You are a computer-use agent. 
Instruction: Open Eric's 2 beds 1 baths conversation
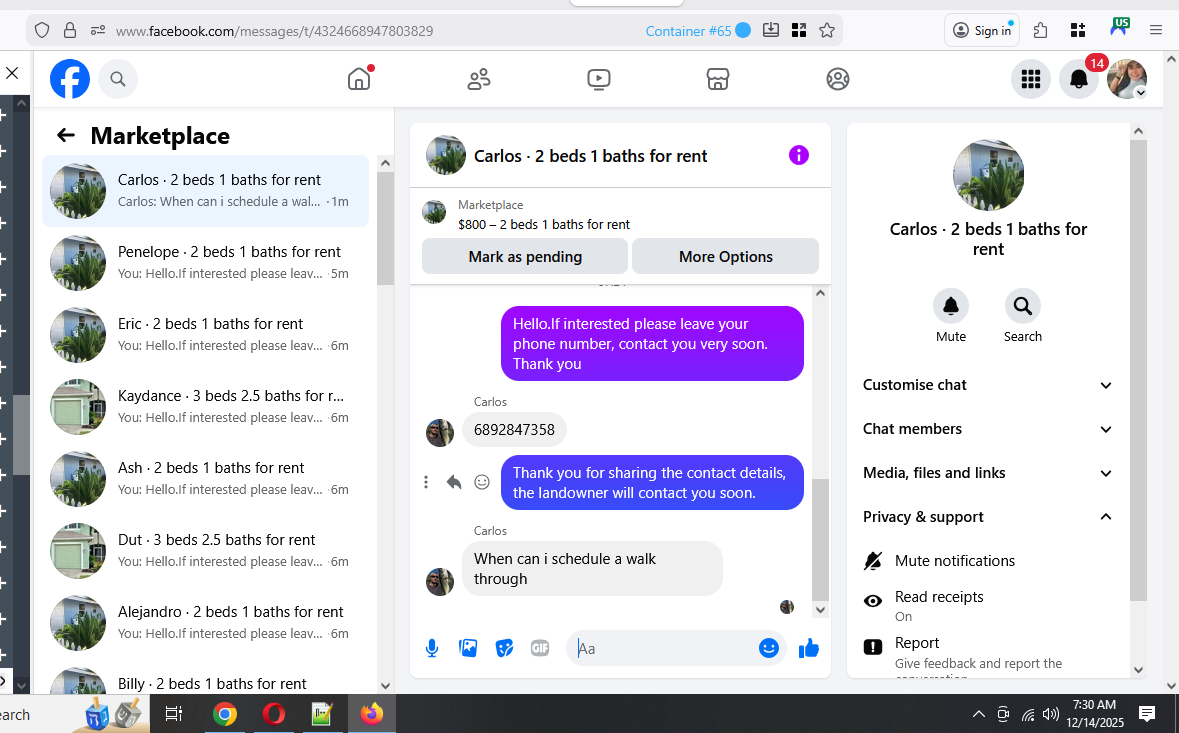click(x=205, y=335)
